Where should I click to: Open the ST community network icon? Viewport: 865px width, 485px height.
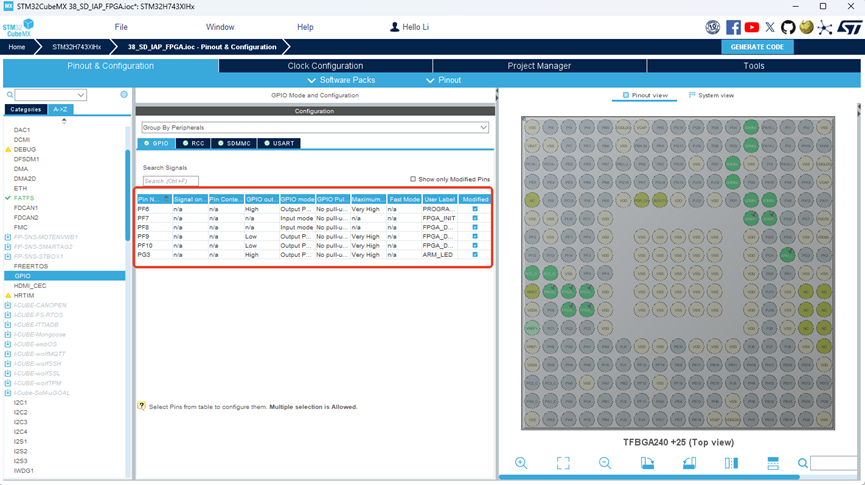click(825, 28)
